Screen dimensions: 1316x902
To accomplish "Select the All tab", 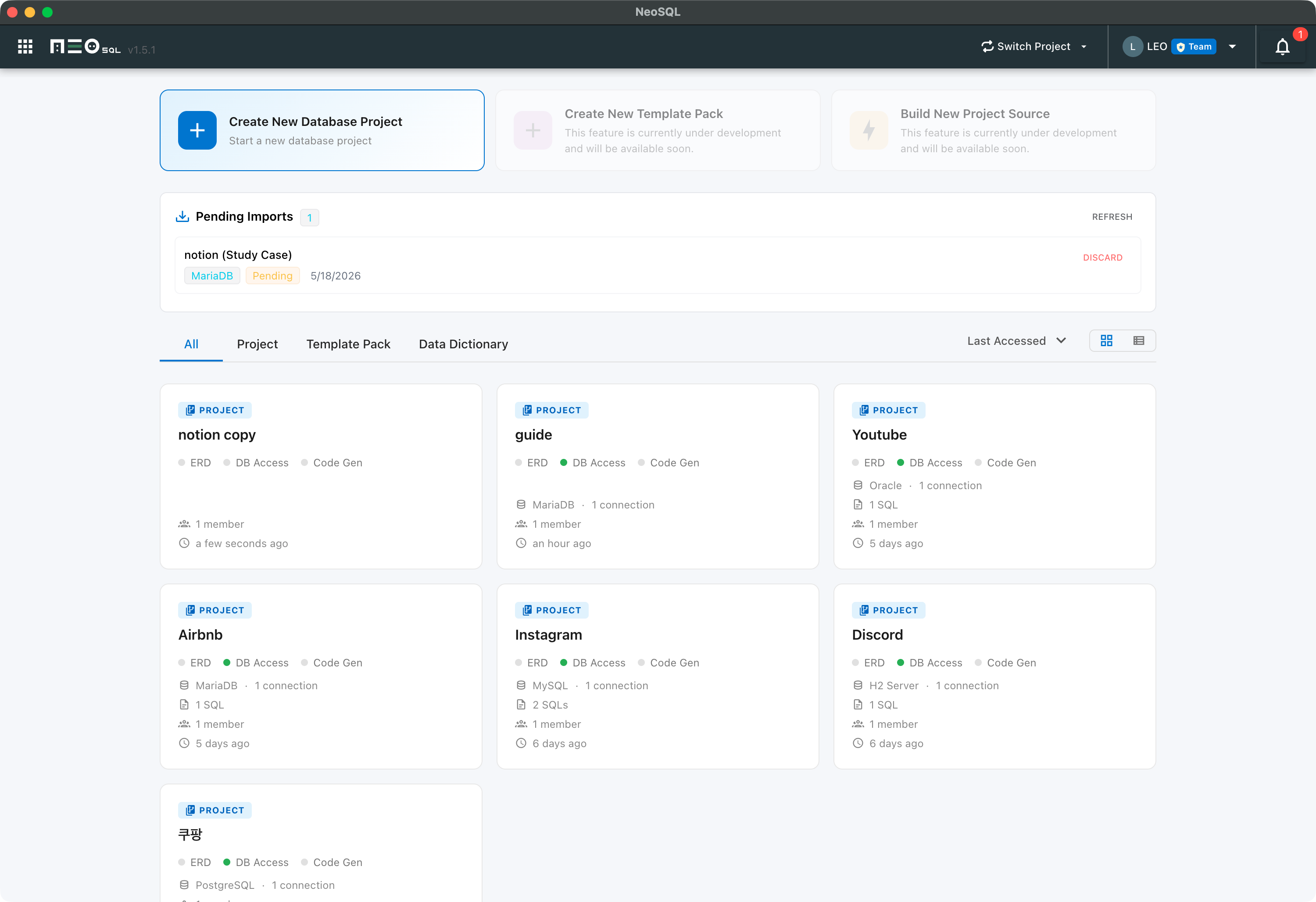I will 191,344.
